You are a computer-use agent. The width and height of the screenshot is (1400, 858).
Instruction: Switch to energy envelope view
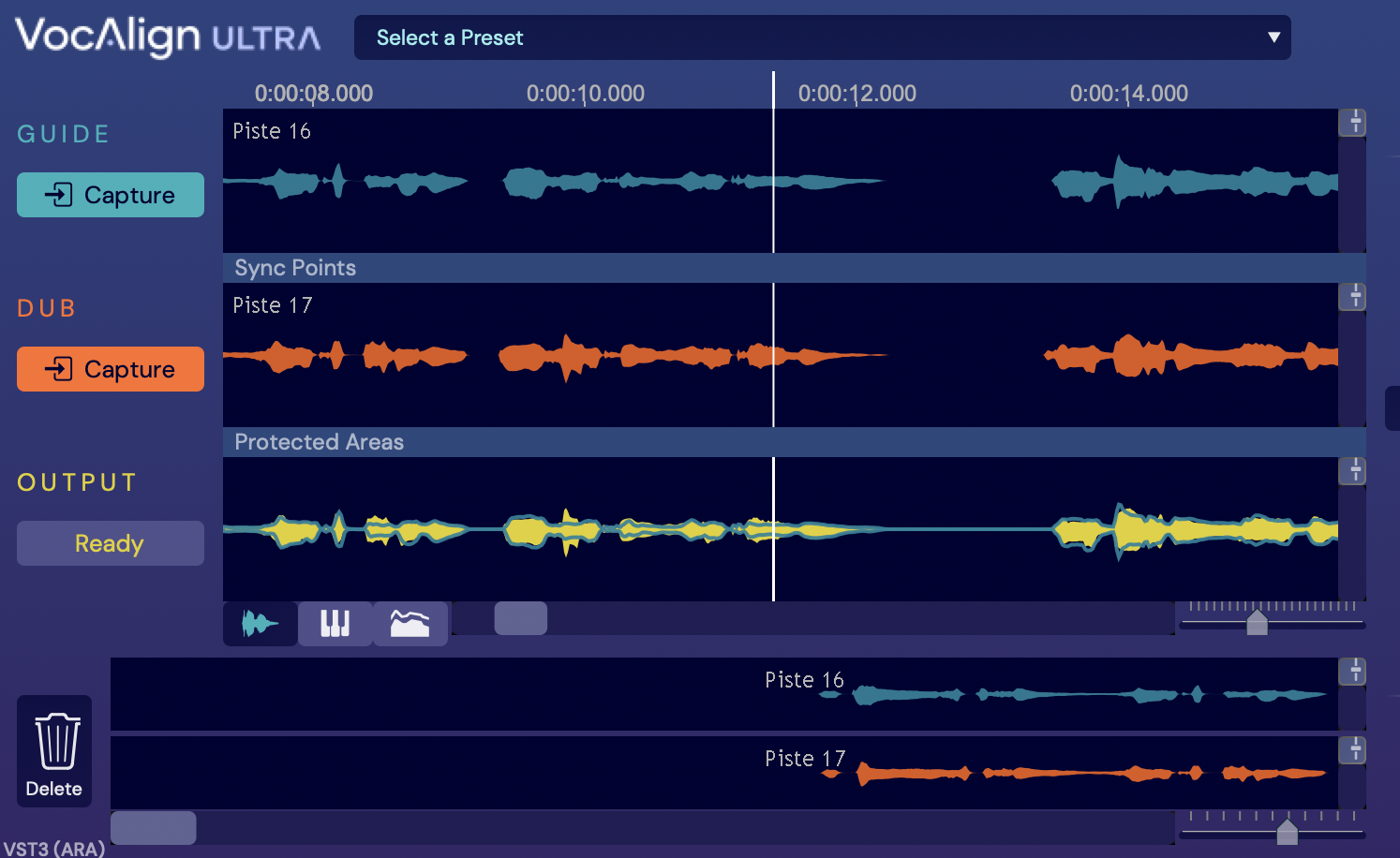pyautogui.click(x=410, y=623)
